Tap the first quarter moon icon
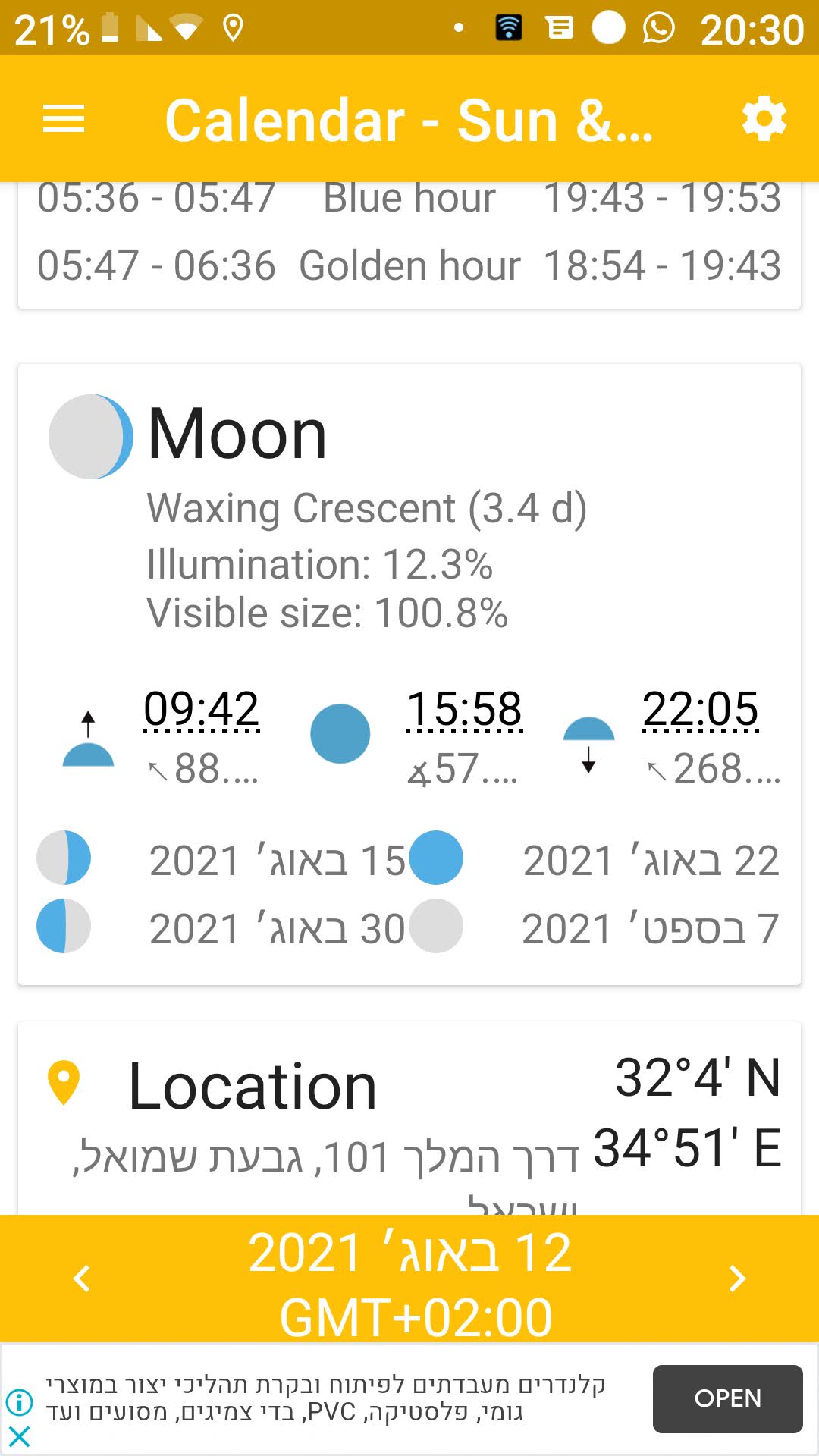This screenshot has width=819, height=1456. coord(64,858)
